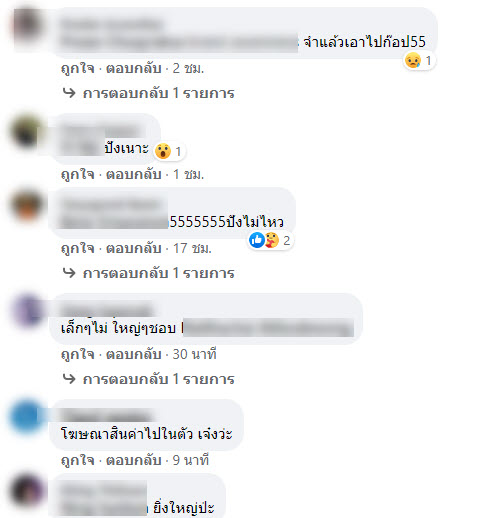Click the sad reaction emoji on first comment
The image size is (481, 518).
point(413,60)
